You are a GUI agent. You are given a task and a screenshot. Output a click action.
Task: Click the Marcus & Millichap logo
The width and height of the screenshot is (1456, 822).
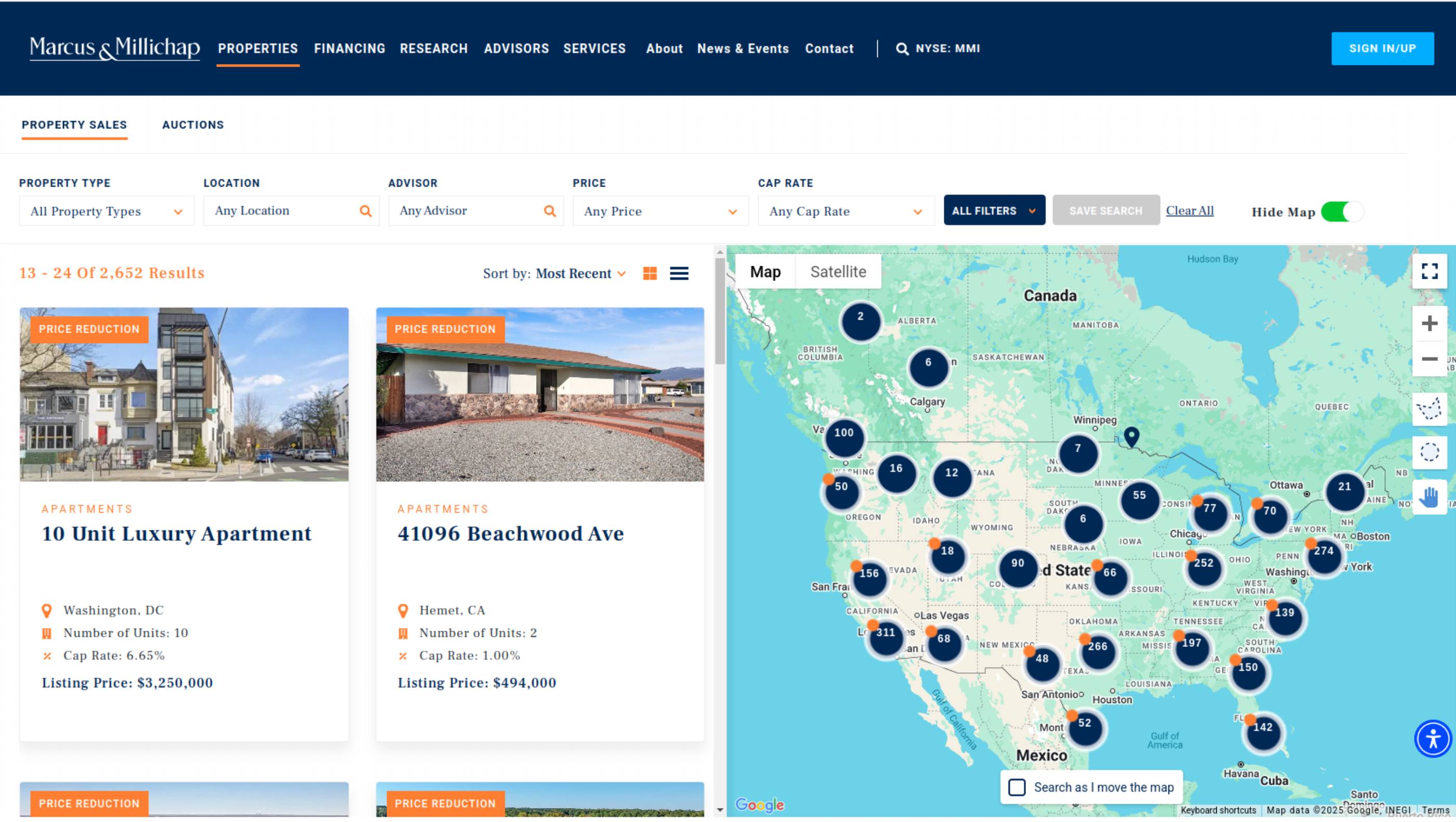coord(114,48)
